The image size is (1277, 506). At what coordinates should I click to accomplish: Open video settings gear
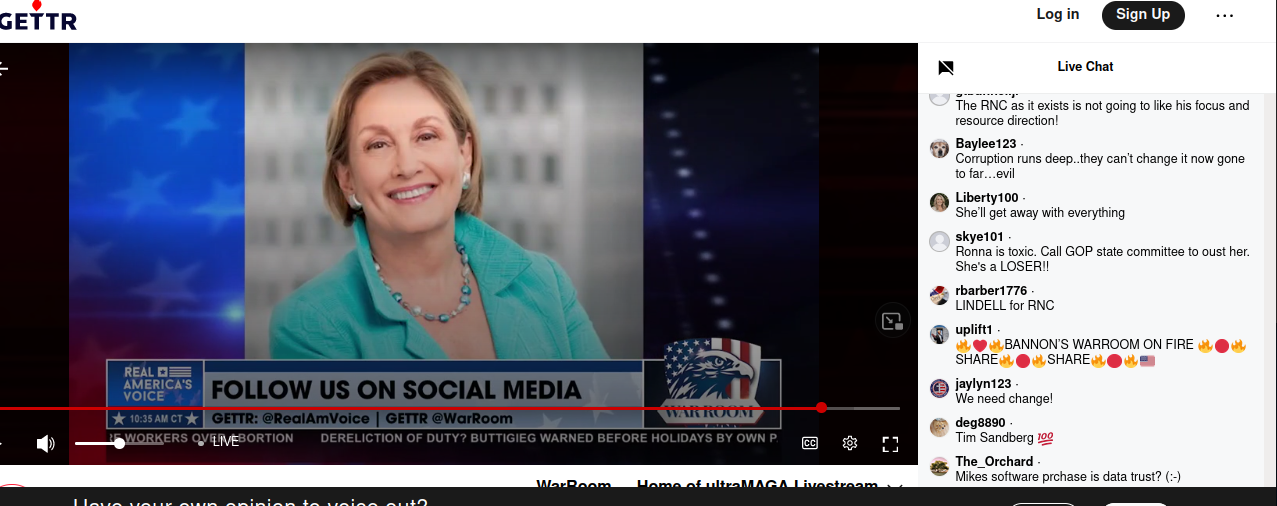tap(850, 443)
